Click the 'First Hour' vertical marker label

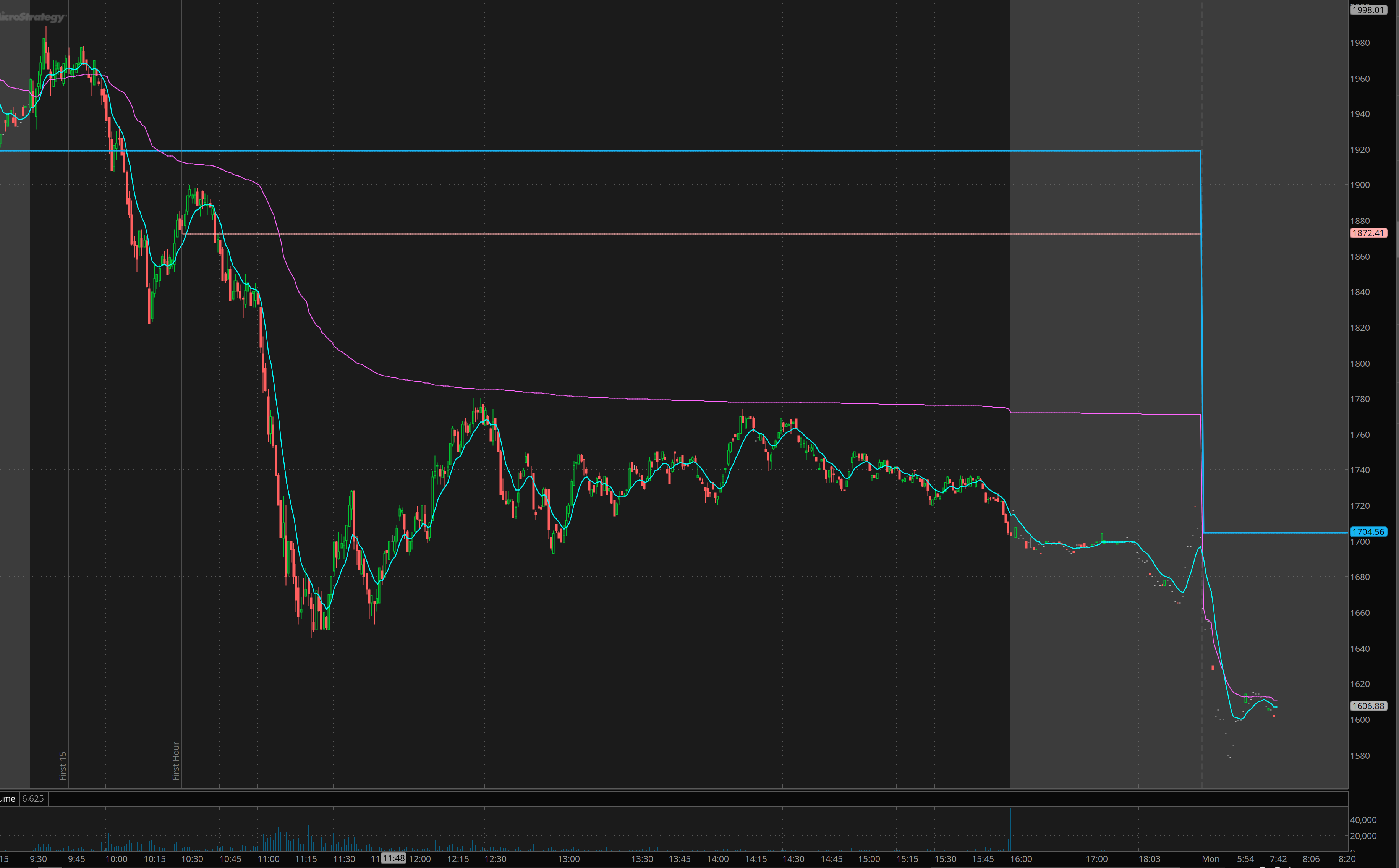click(176, 761)
